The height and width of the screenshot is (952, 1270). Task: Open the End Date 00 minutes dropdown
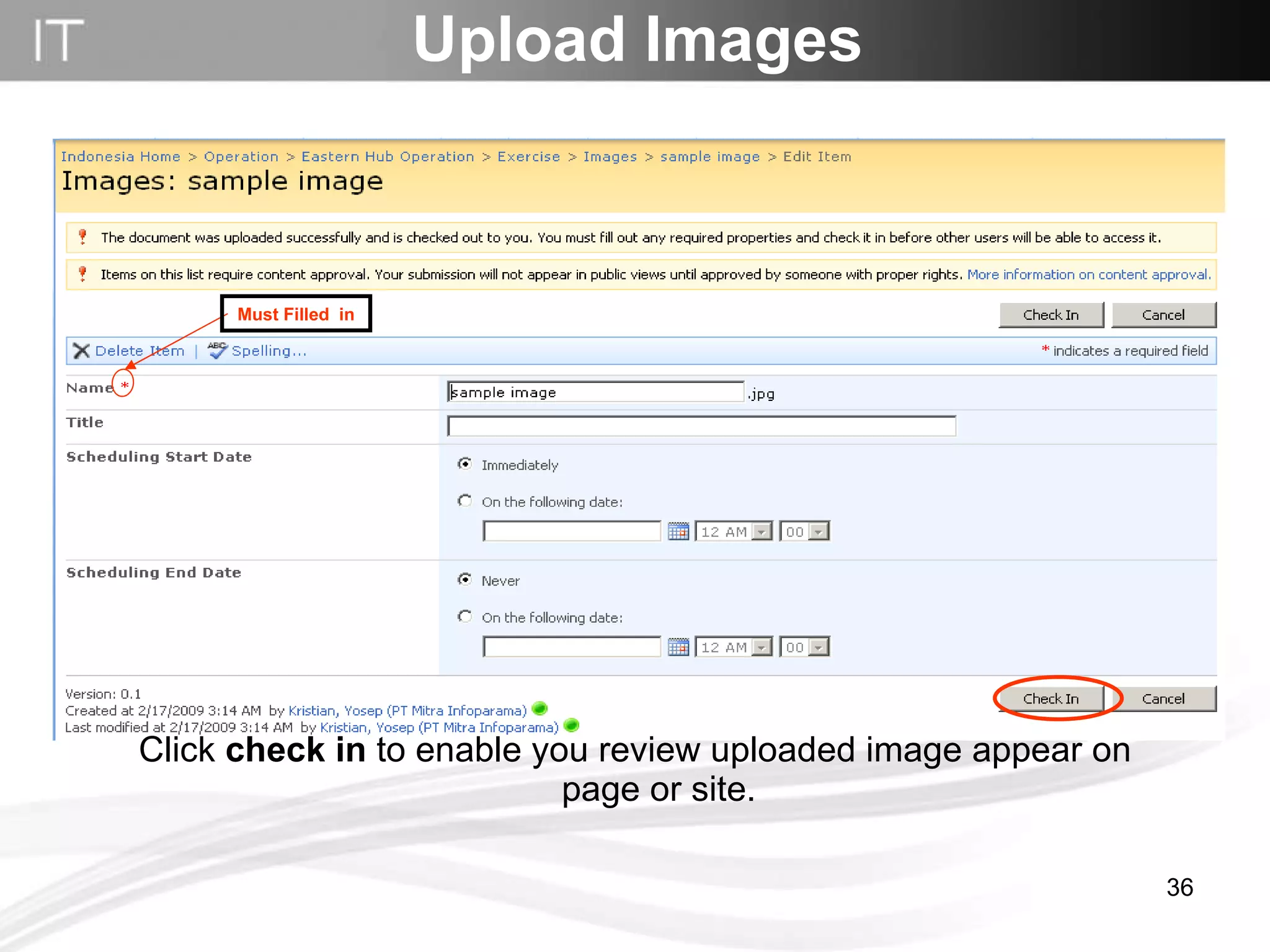(x=804, y=647)
